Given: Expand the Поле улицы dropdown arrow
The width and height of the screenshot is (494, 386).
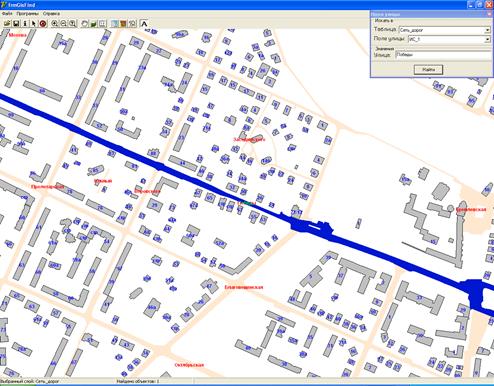Looking at the screenshot, I should [487, 39].
